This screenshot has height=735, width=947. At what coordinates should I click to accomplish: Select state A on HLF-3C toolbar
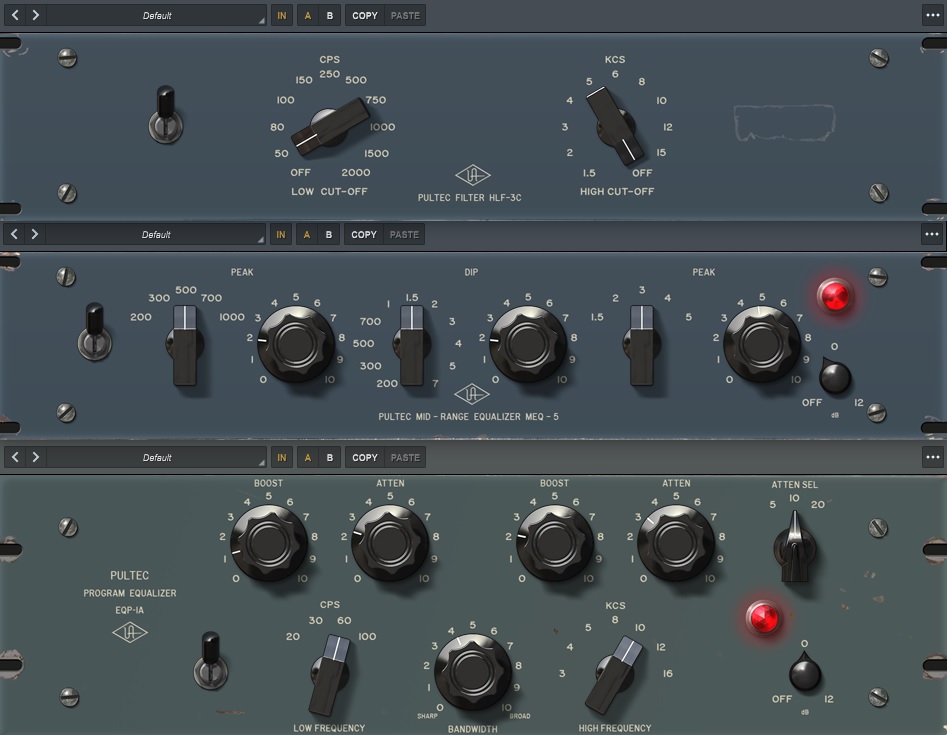[x=308, y=16]
